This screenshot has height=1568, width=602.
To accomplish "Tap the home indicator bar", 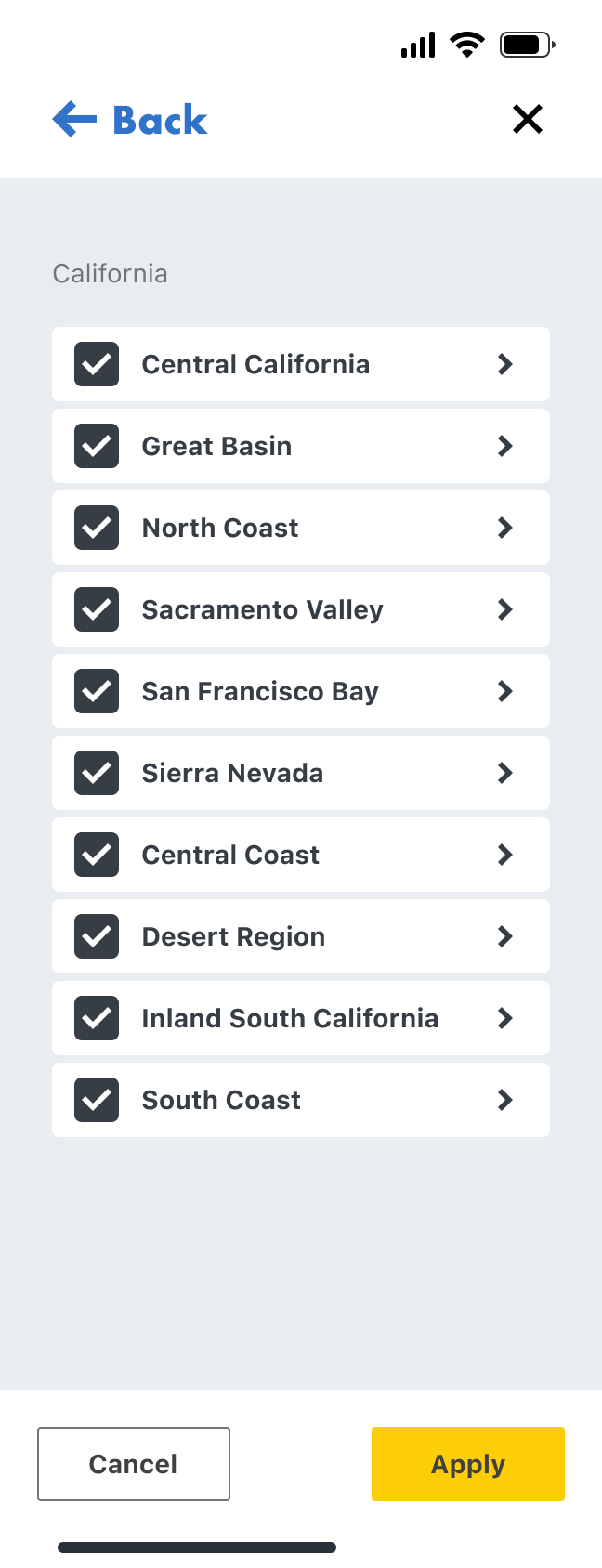I will pyautogui.click(x=197, y=1548).
